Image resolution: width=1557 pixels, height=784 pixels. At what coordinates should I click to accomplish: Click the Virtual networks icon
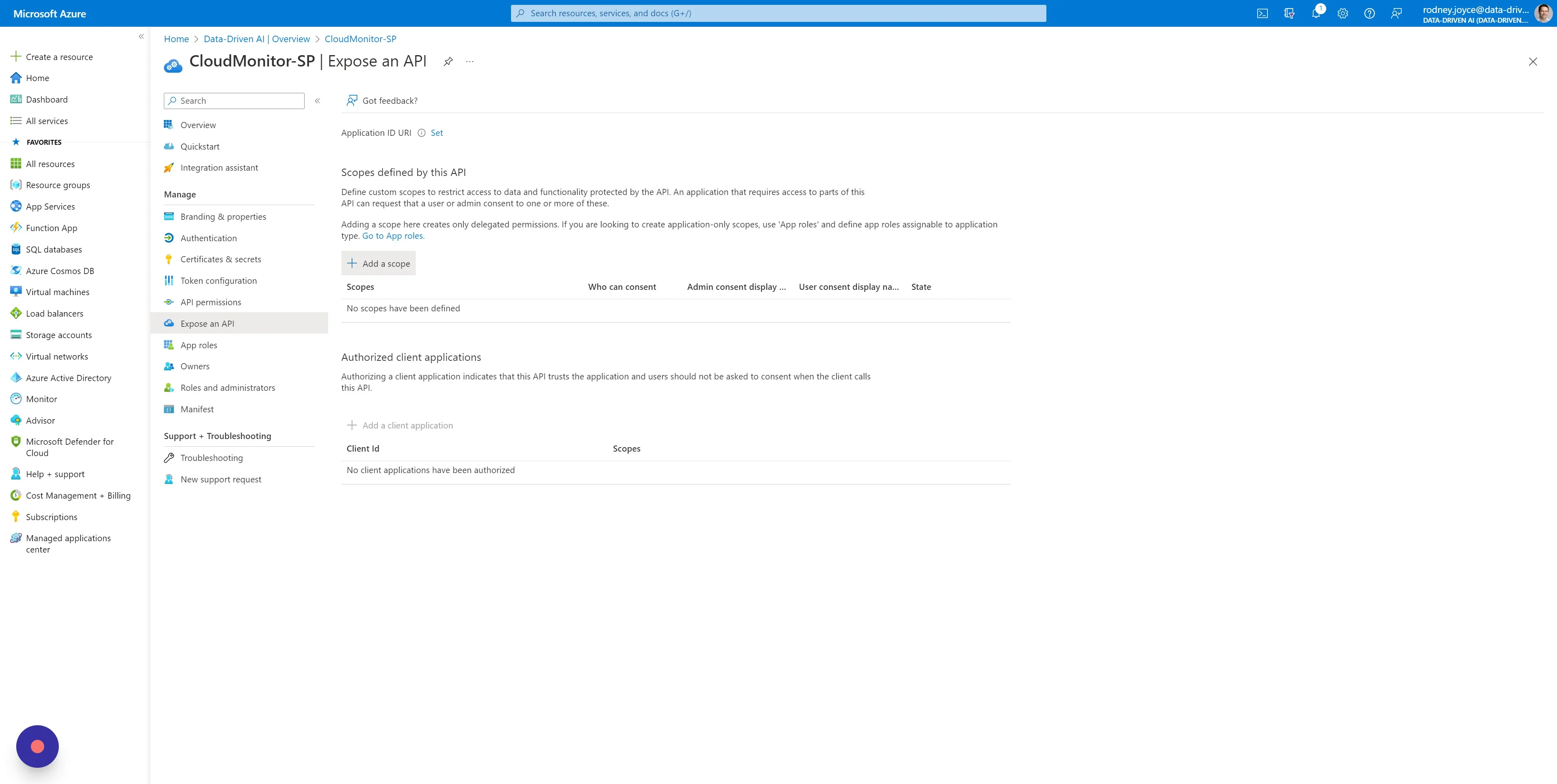pos(16,356)
